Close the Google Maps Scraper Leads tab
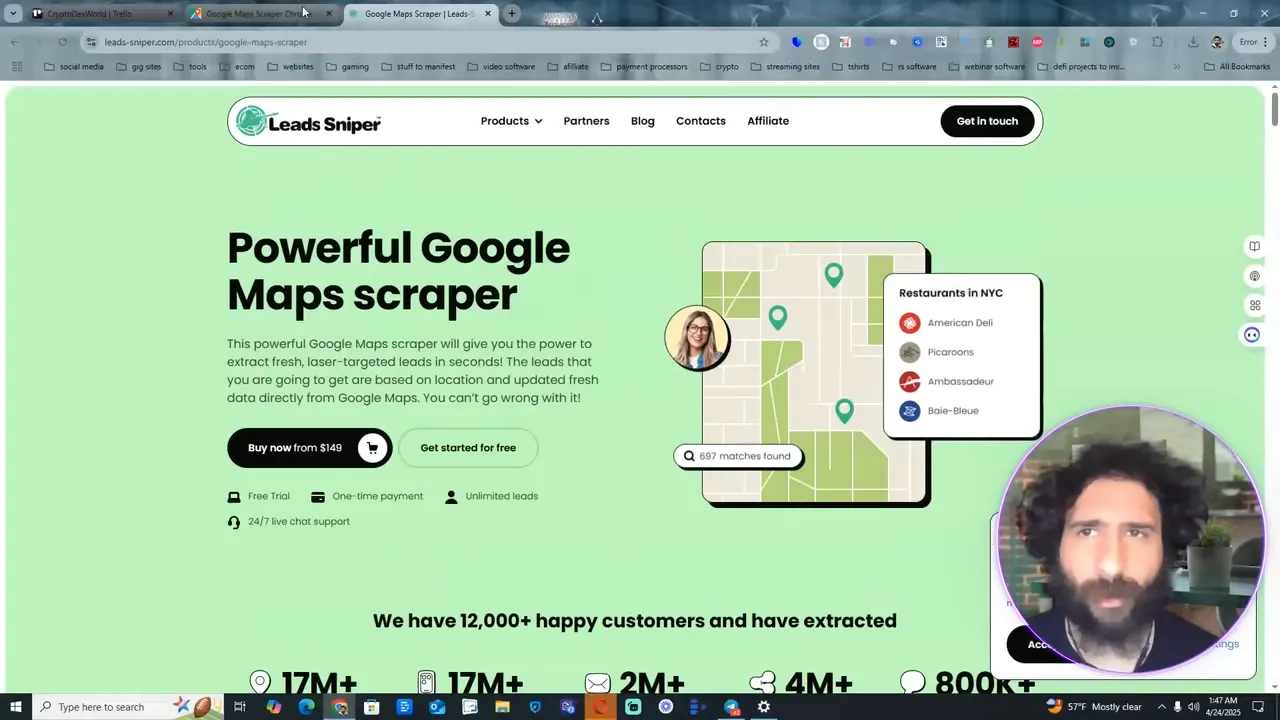1280x720 pixels. click(x=488, y=14)
